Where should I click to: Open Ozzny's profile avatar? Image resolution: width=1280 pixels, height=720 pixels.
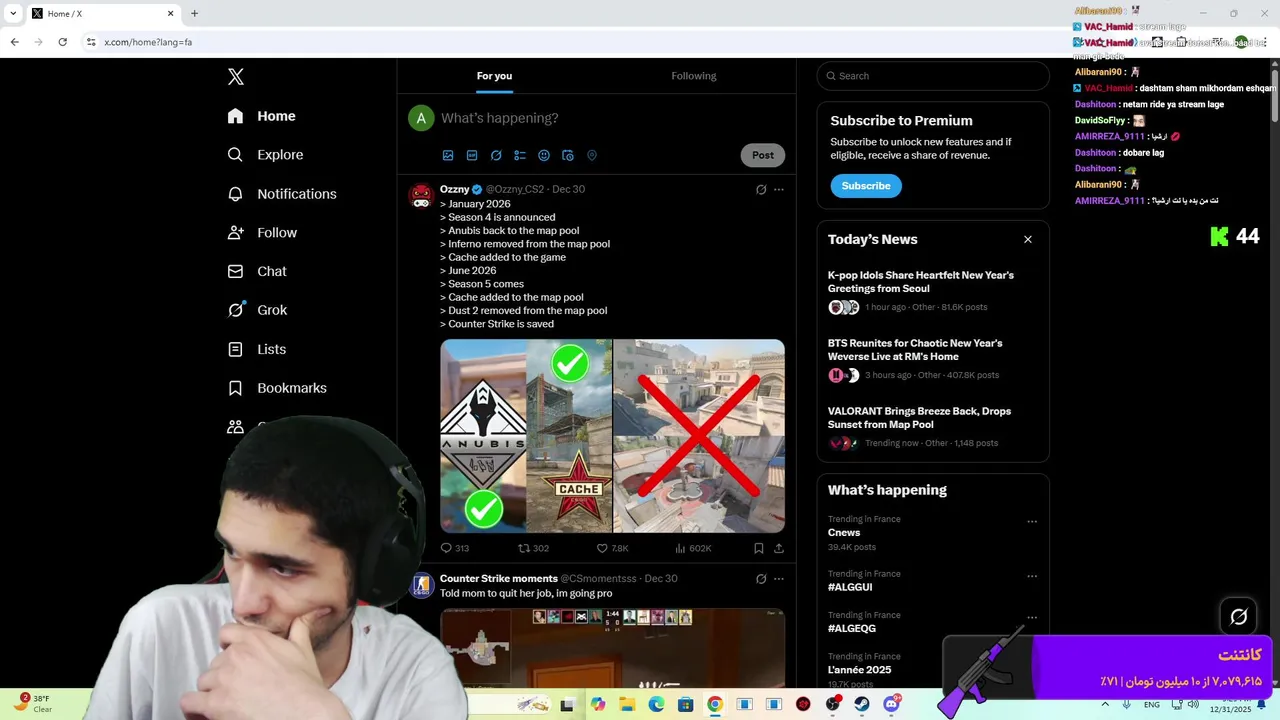point(421,195)
